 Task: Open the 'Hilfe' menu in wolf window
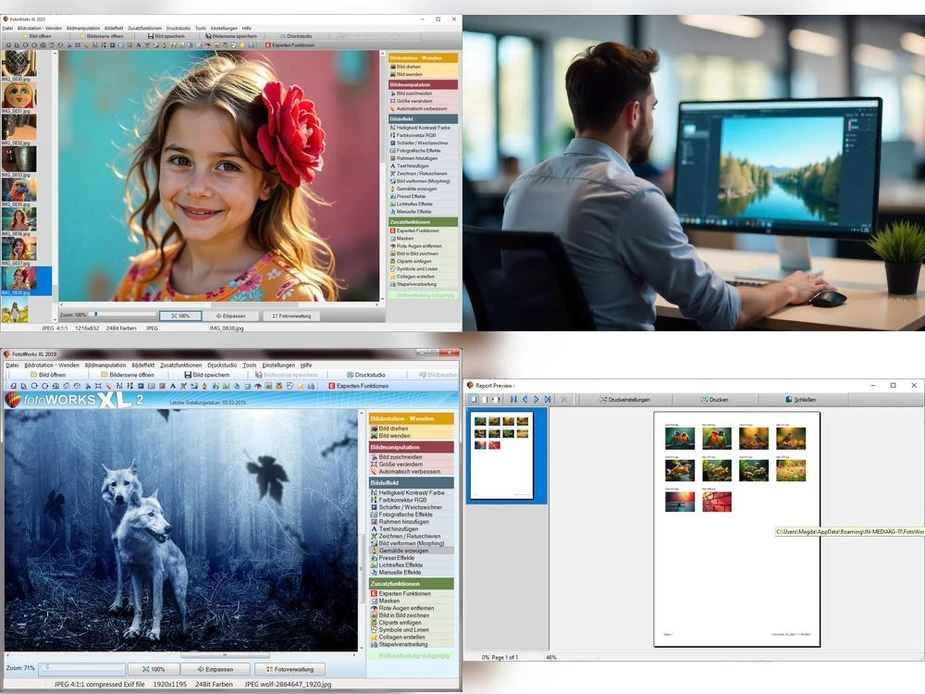[x=306, y=365]
